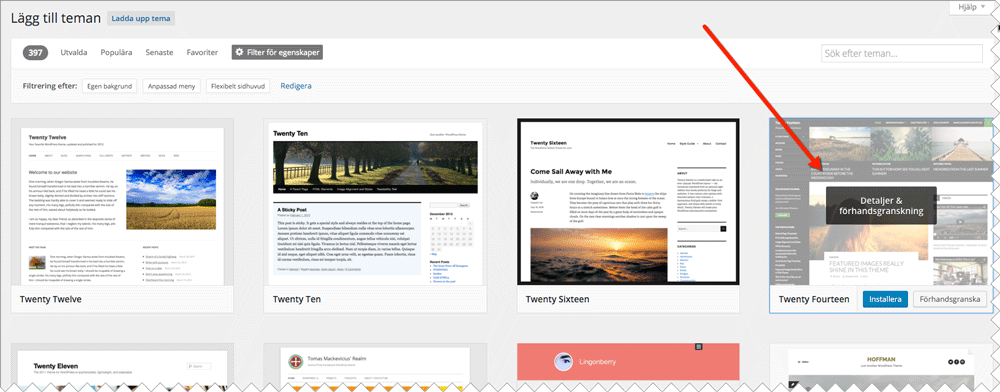1000x392 pixels.
Task: Open the Filter för egenskaper panel
Action: (x=277, y=52)
